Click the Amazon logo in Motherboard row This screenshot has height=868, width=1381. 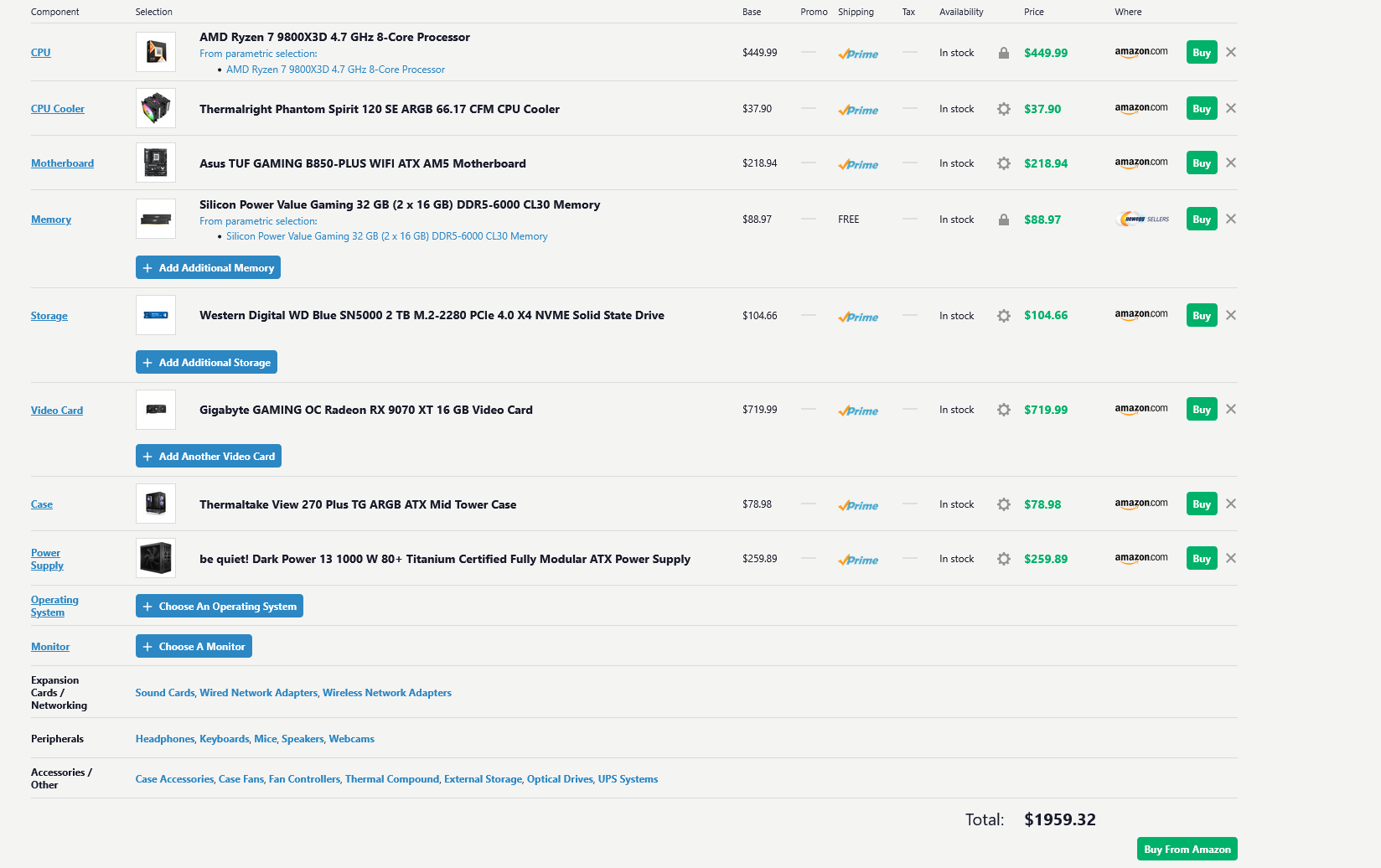(1140, 163)
